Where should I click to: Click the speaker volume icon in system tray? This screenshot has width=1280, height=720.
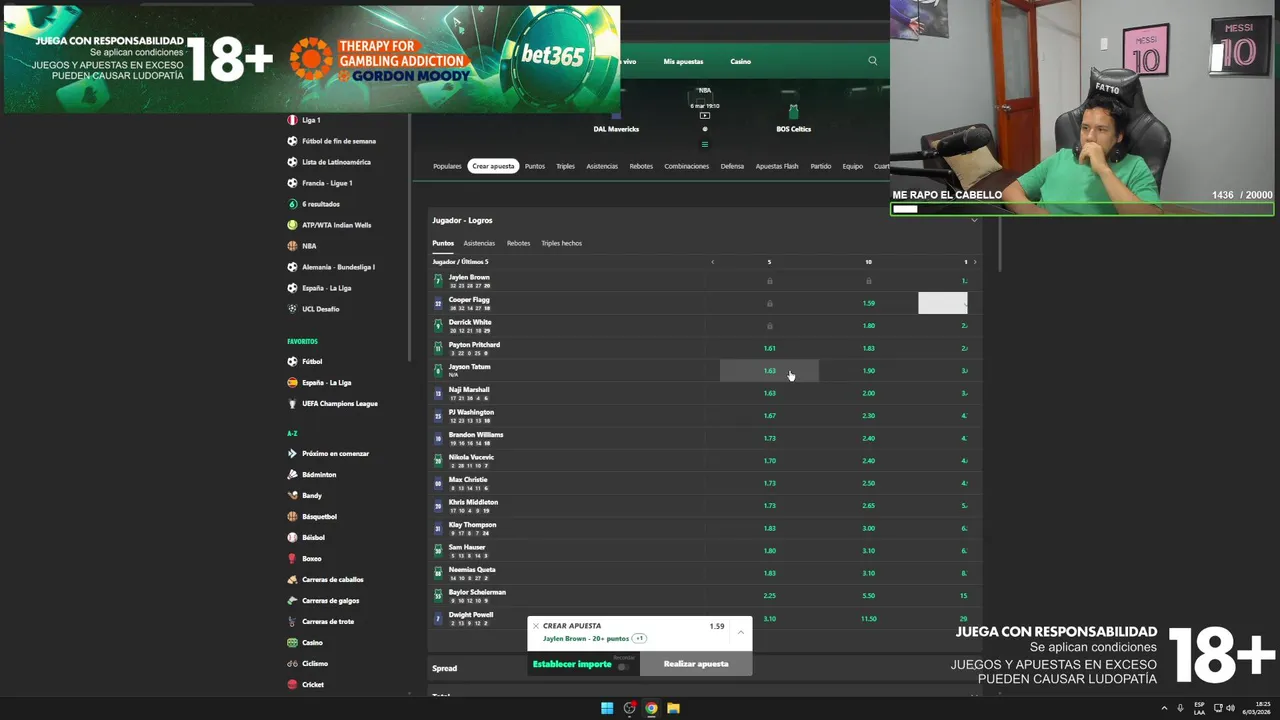[1230, 708]
